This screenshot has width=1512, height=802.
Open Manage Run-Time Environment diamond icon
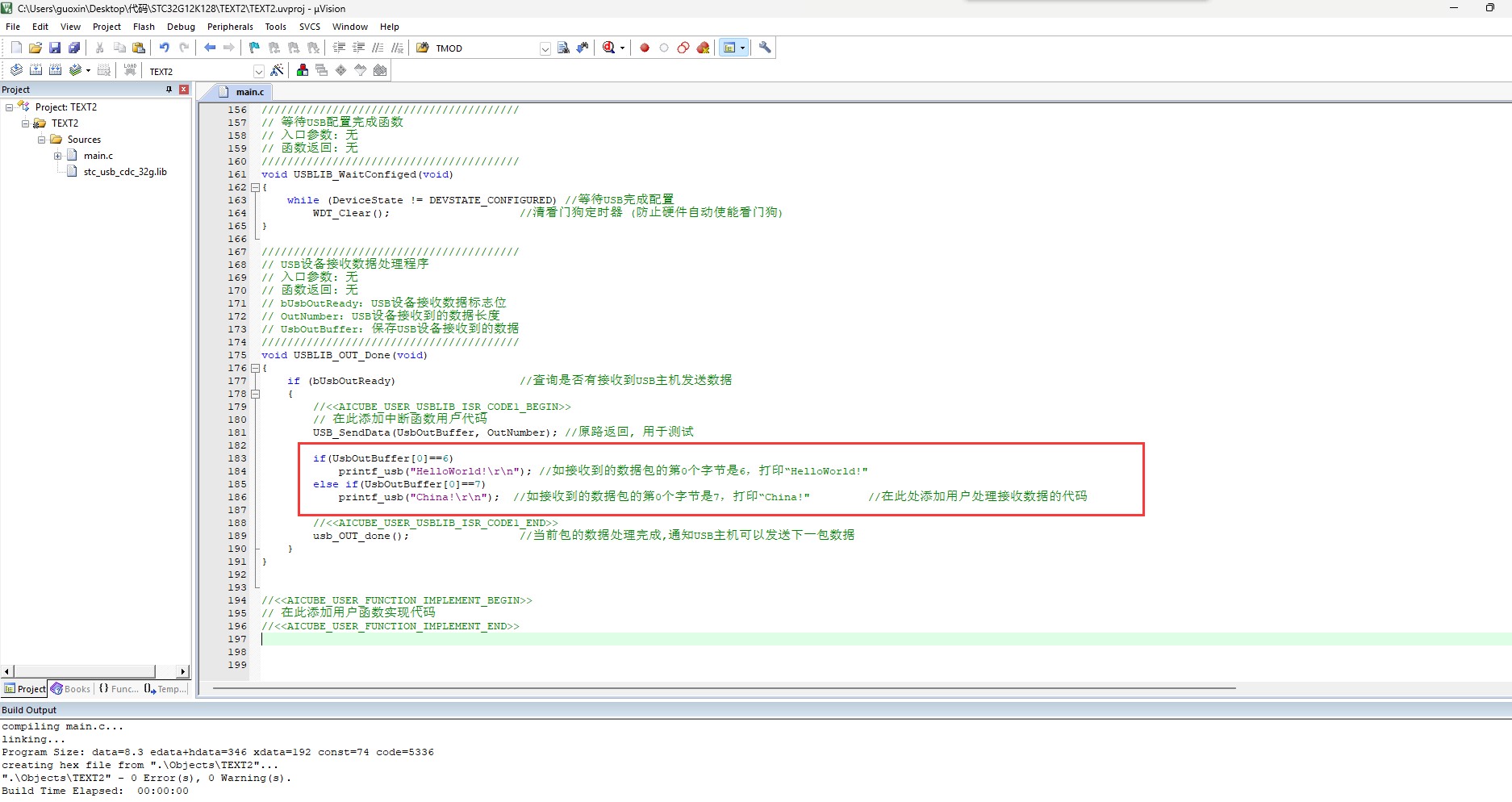tap(341, 71)
